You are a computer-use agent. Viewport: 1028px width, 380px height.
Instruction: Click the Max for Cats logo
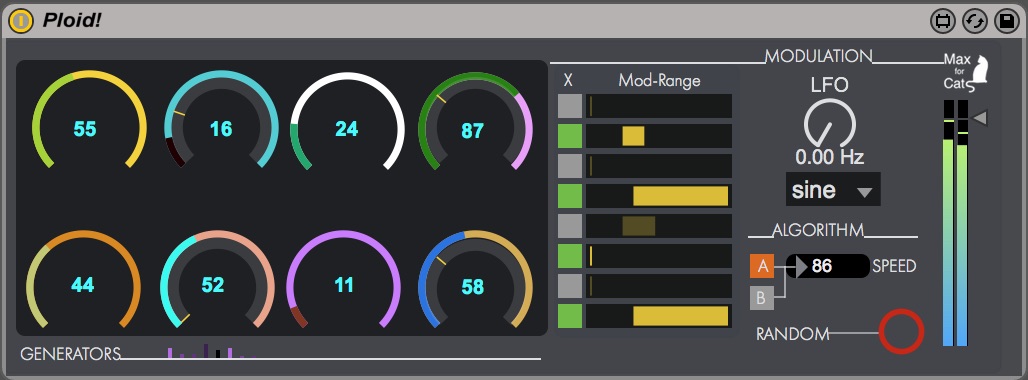[966, 72]
